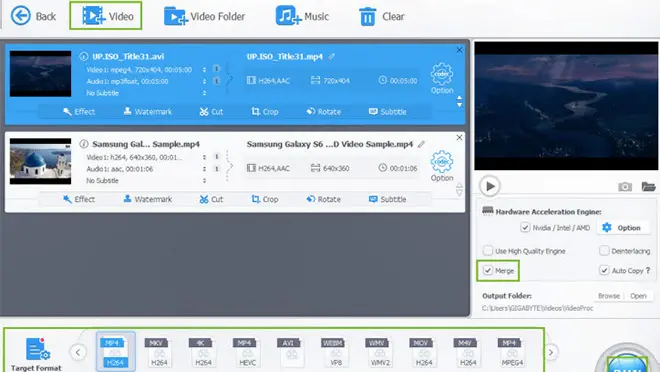This screenshot has width=660, height=372.
Task: Open video track dropdown for Samsung video
Action: [205, 157]
